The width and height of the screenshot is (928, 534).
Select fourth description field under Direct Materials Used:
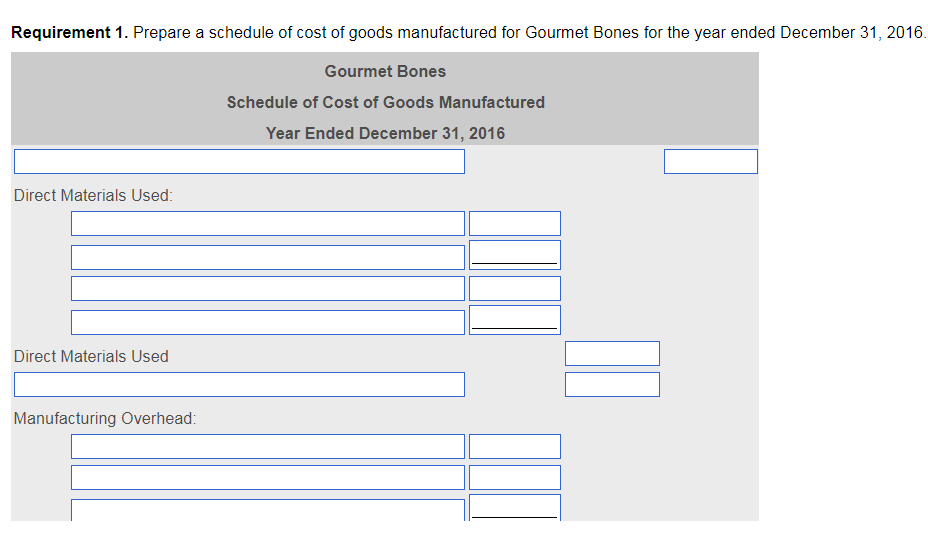point(267,322)
